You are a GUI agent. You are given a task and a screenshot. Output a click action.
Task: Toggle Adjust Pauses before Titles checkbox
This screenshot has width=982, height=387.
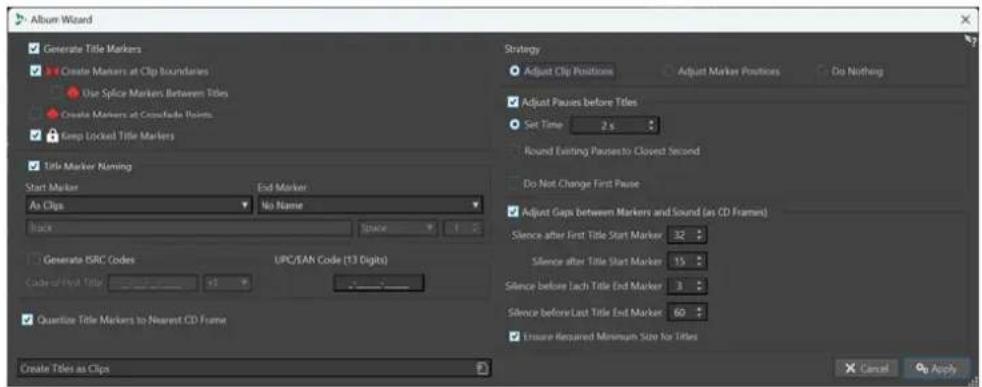click(x=514, y=101)
